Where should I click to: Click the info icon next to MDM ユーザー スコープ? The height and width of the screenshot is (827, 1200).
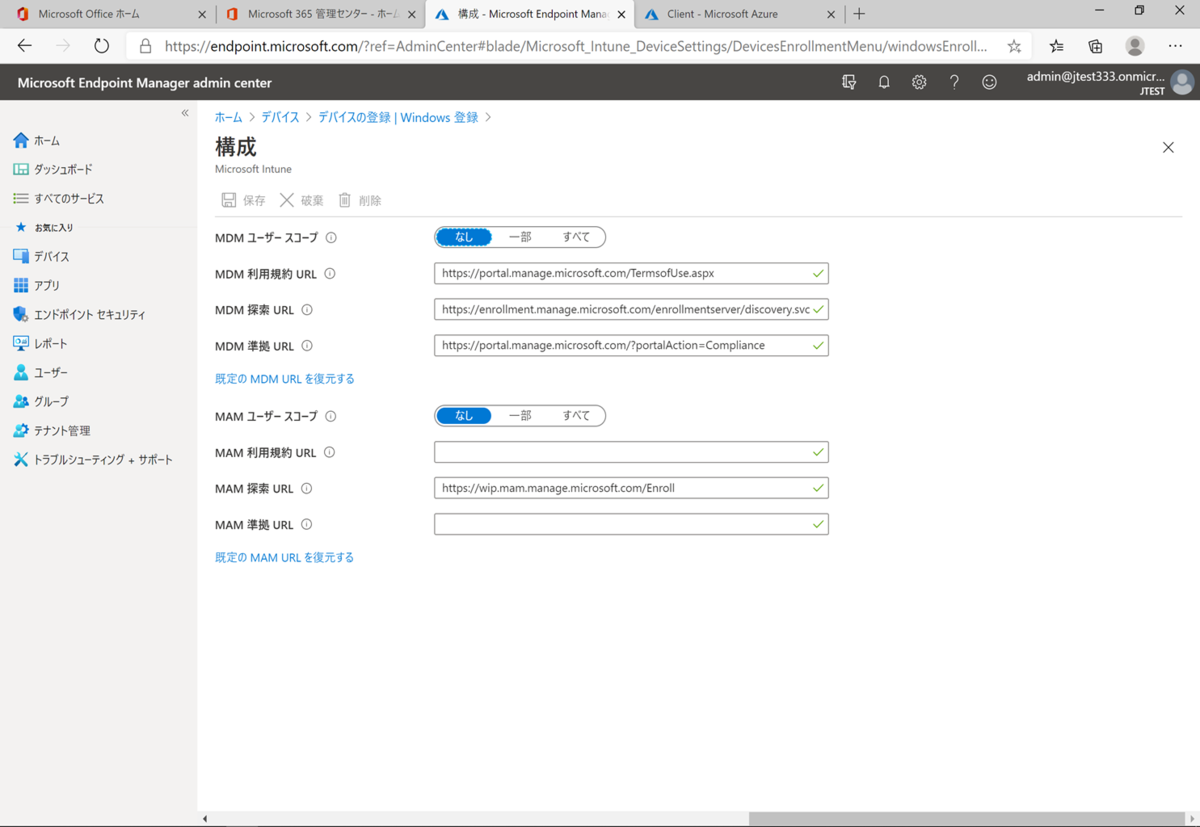coord(331,238)
